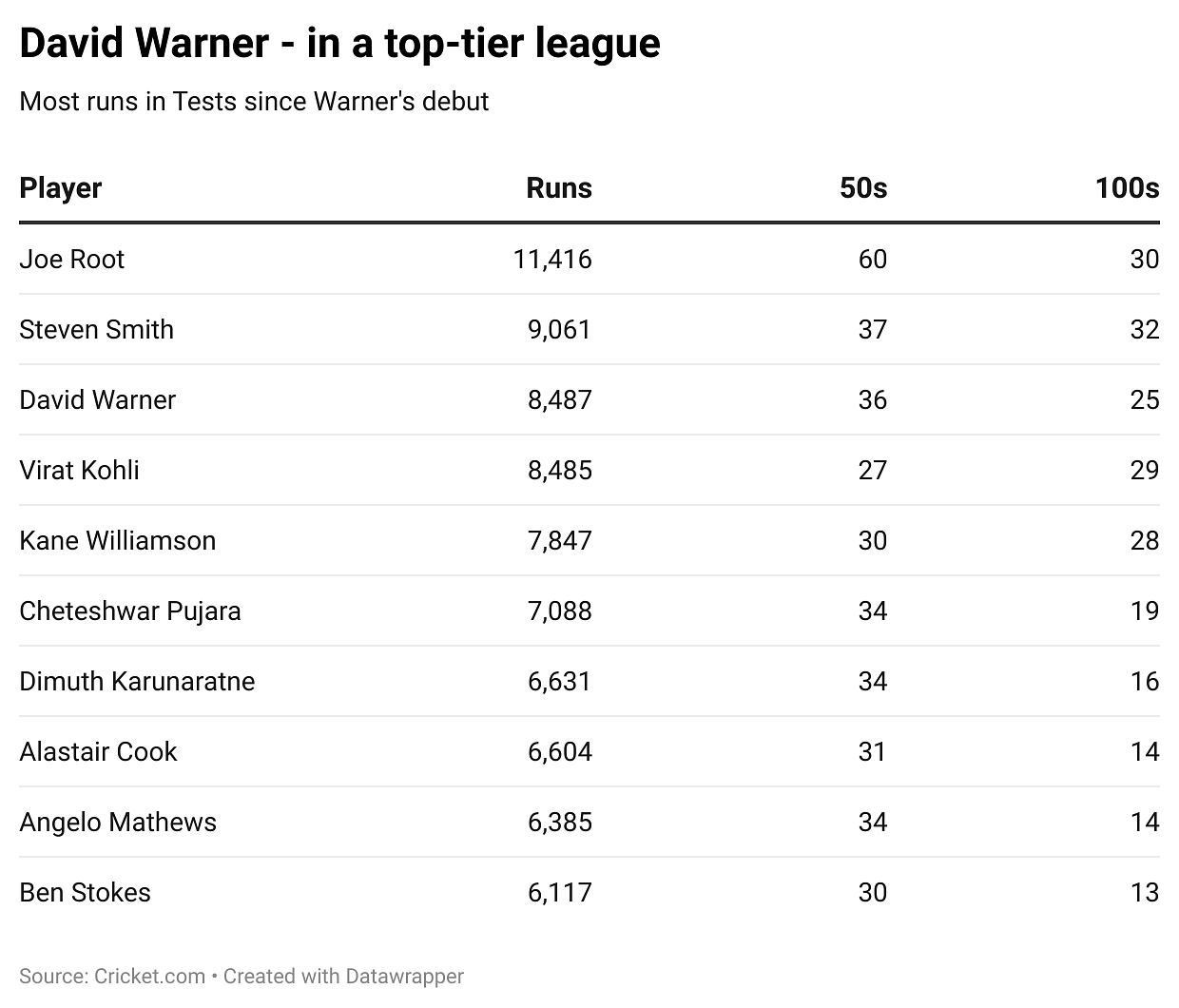Image resolution: width=1179 pixels, height=1008 pixels.
Task: Click Angelo Mathews in the table
Action: pos(118,822)
